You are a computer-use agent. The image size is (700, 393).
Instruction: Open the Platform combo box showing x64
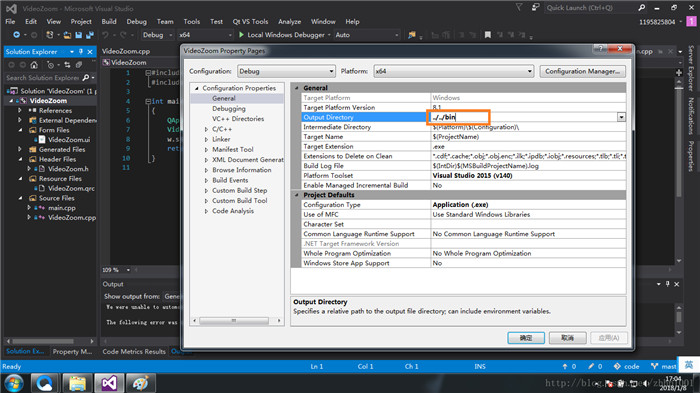[x=454, y=71]
